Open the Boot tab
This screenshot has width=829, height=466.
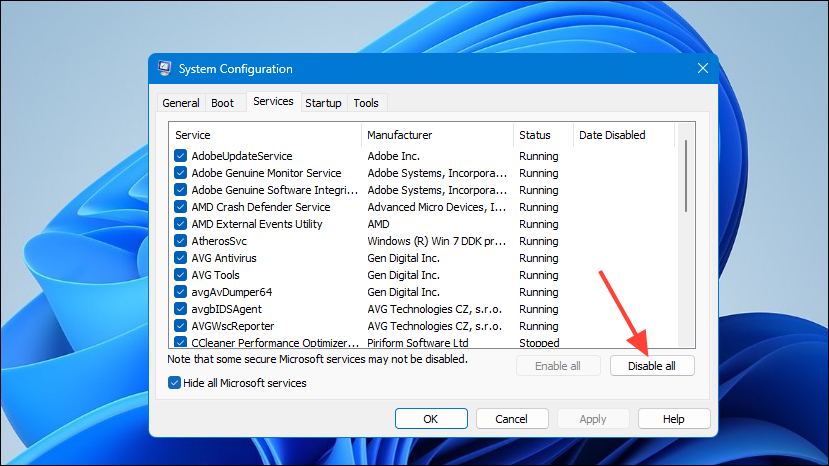coord(223,103)
